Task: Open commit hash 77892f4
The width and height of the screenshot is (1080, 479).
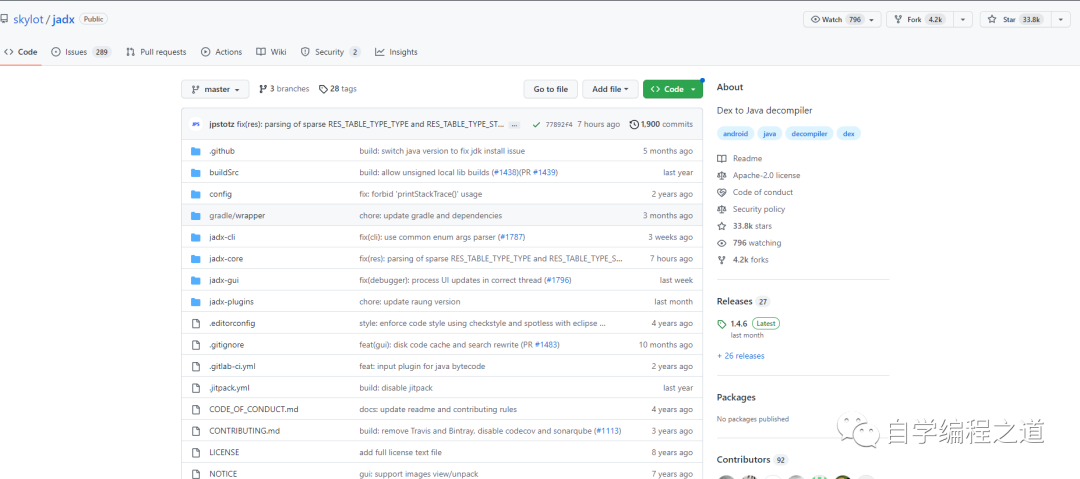Action: coord(559,125)
